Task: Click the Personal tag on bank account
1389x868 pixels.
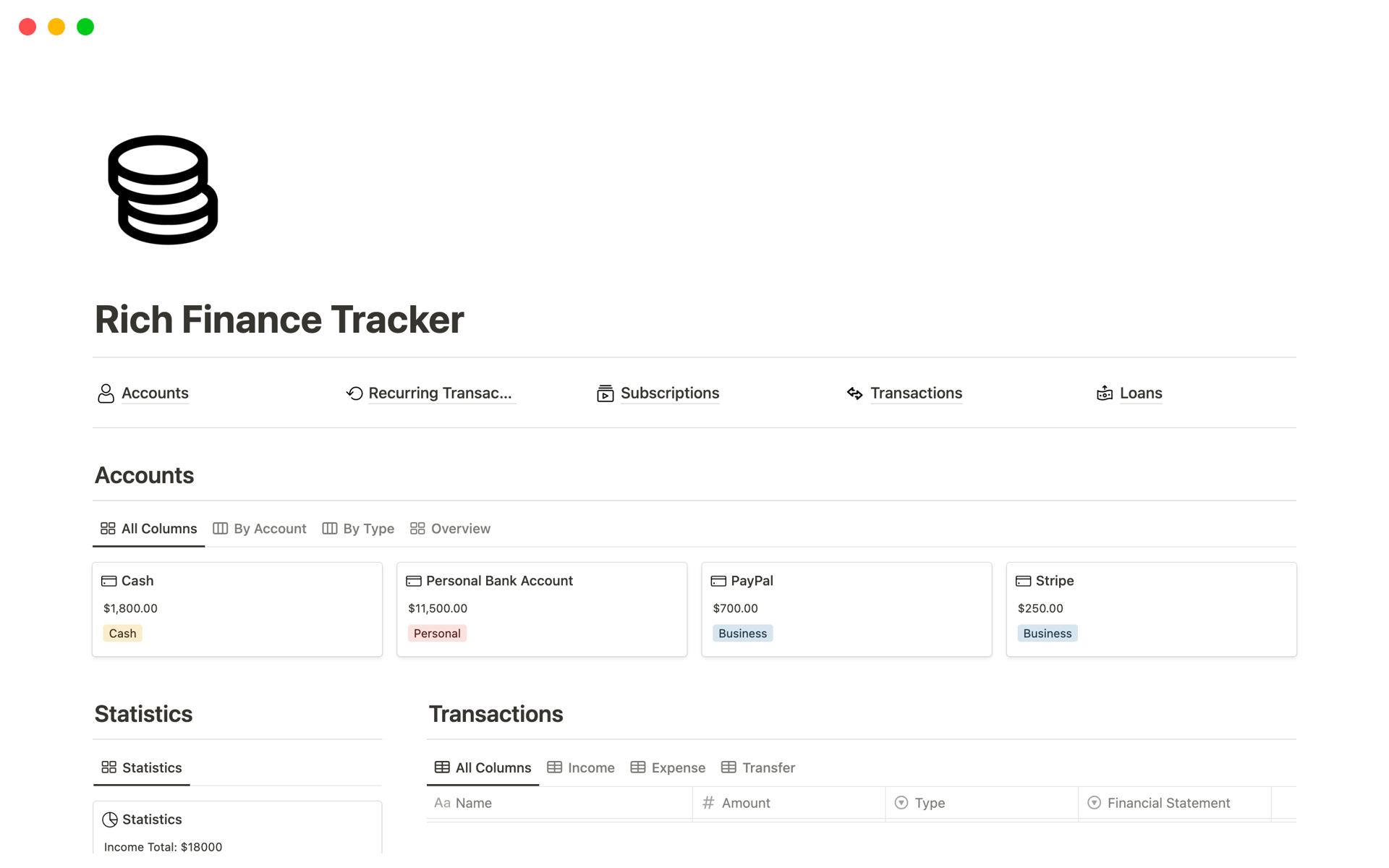Action: (x=437, y=634)
